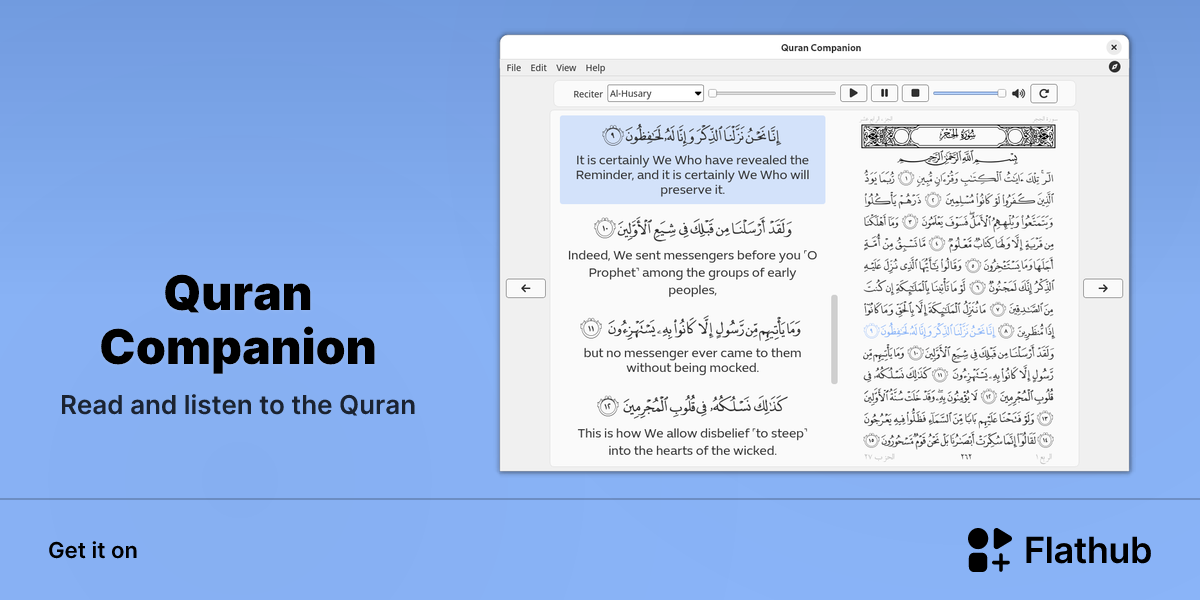Click the audio position seek slider

(772, 93)
